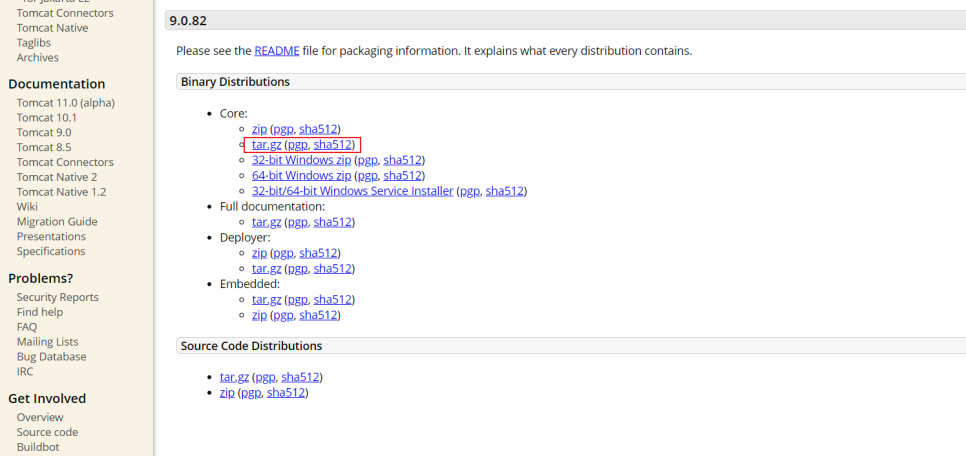Open pgp for Windows Service Installer

tap(470, 191)
